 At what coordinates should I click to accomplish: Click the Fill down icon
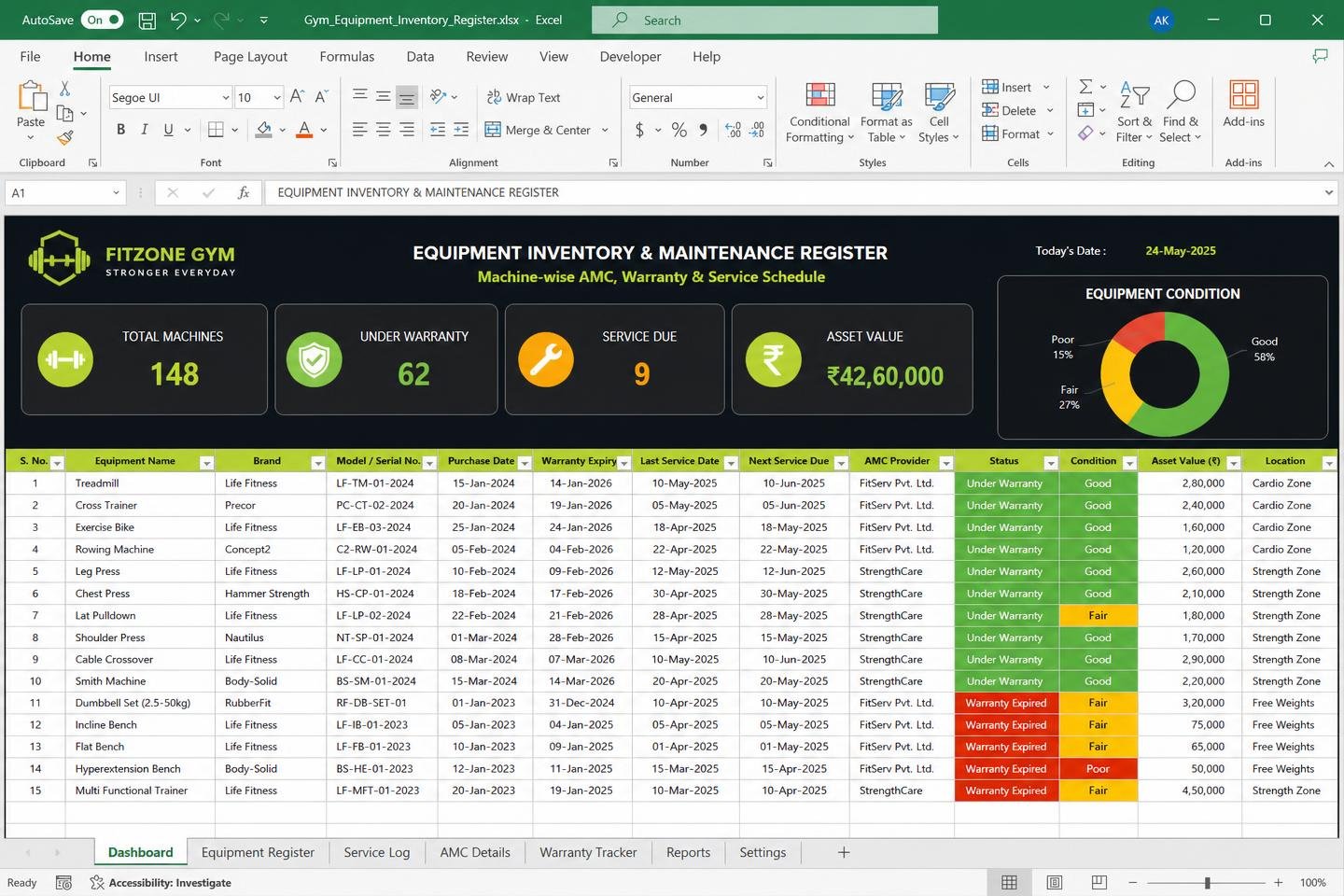coord(1085,110)
